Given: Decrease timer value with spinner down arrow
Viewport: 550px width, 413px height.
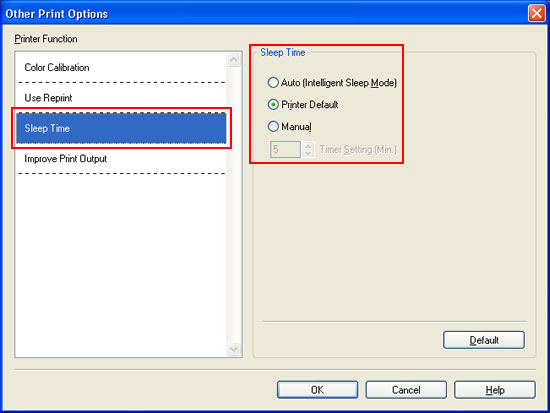Looking at the screenshot, I should point(308,154).
